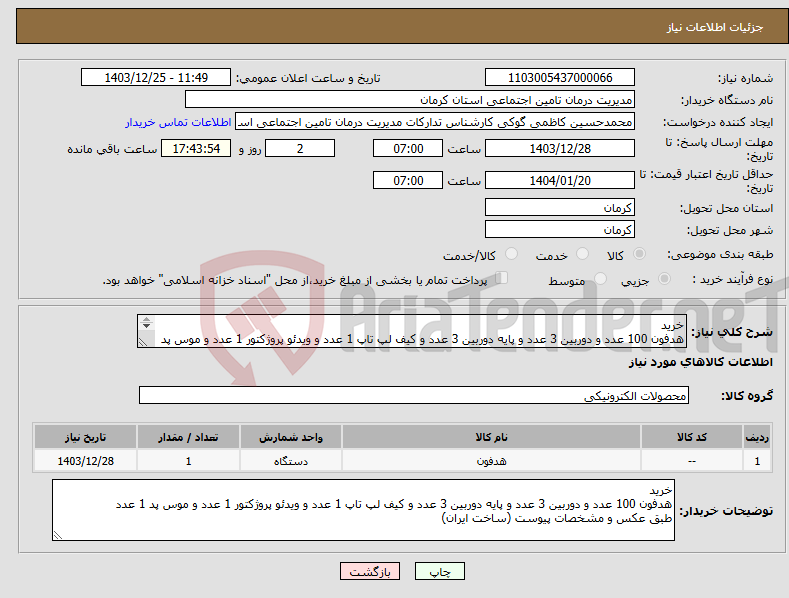Click the price validity time 07:00 field
Viewport: 789px width, 598px height.
pyautogui.click(x=408, y=180)
